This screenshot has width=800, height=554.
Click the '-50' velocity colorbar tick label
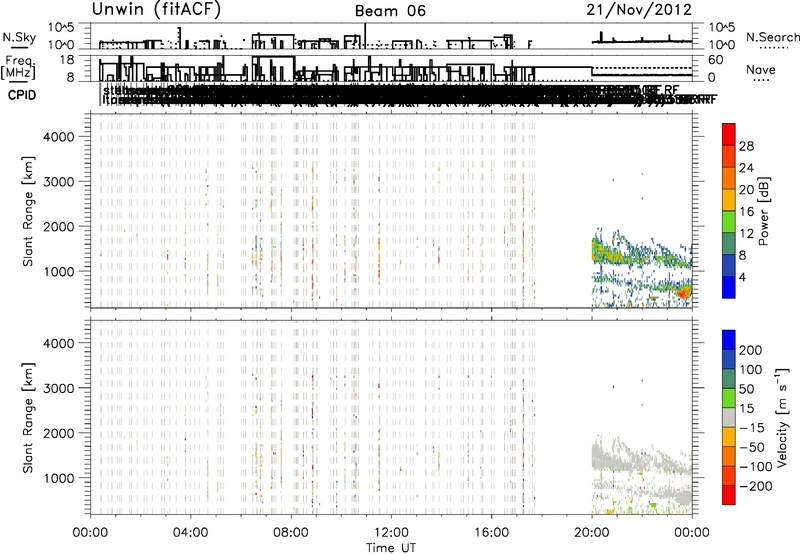point(752,447)
